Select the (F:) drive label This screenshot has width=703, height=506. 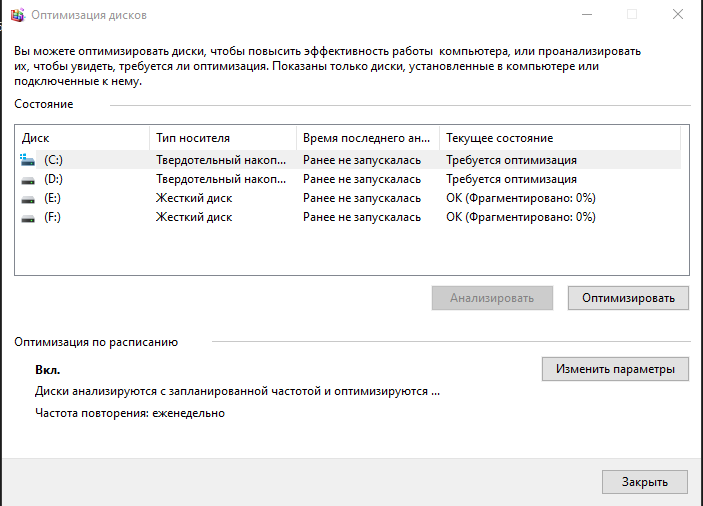(x=52, y=217)
